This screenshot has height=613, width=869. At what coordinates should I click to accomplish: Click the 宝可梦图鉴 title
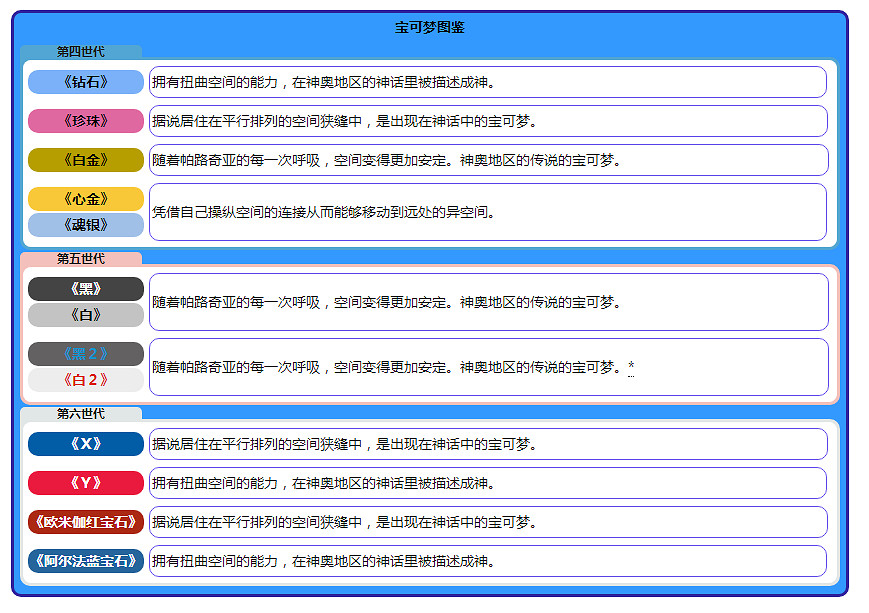click(434, 26)
